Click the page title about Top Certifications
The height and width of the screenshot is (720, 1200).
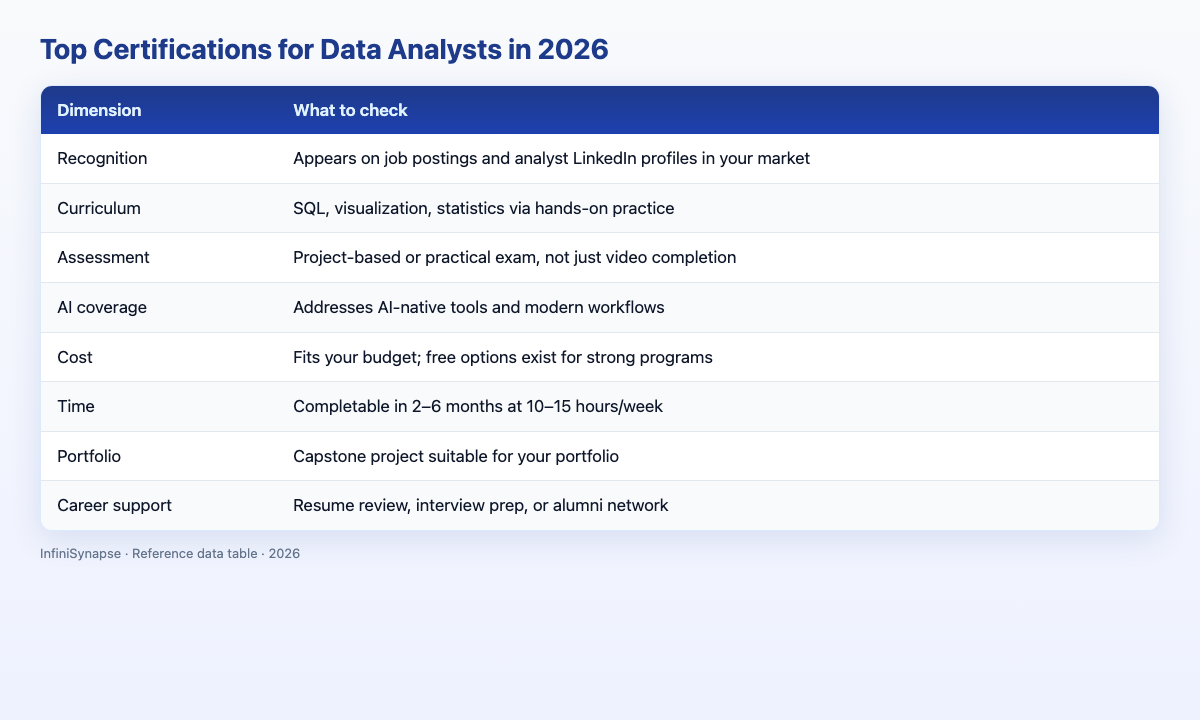tap(325, 51)
